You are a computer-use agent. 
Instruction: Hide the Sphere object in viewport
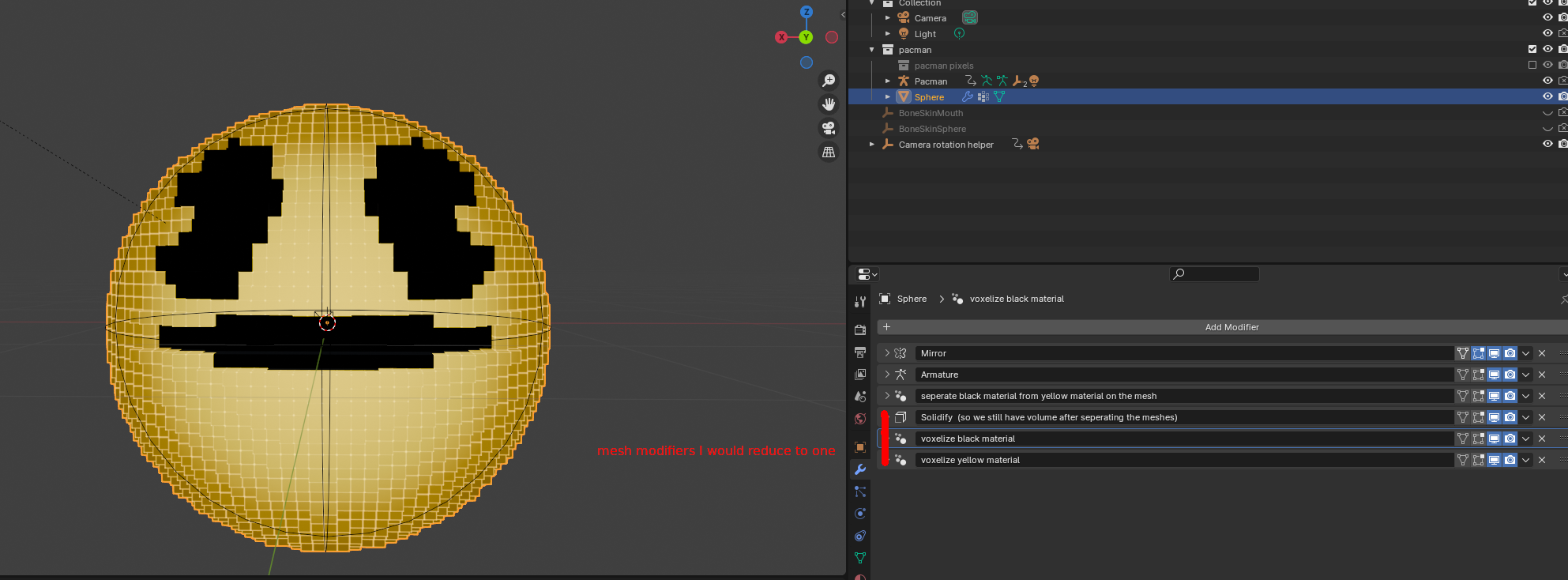coord(1547,96)
